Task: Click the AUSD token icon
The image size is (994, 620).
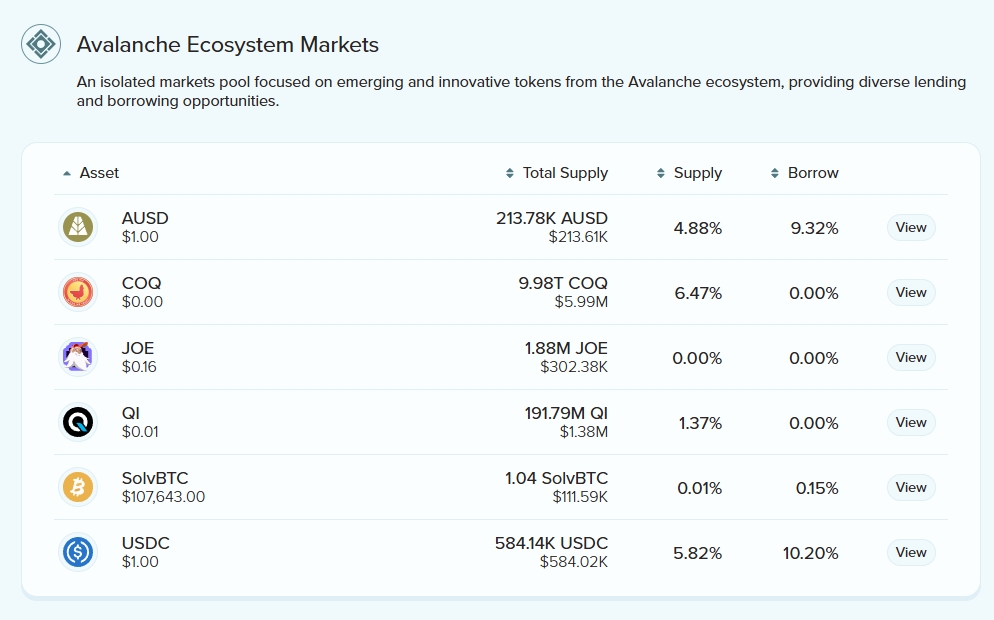Action: click(x=78, y=227)
